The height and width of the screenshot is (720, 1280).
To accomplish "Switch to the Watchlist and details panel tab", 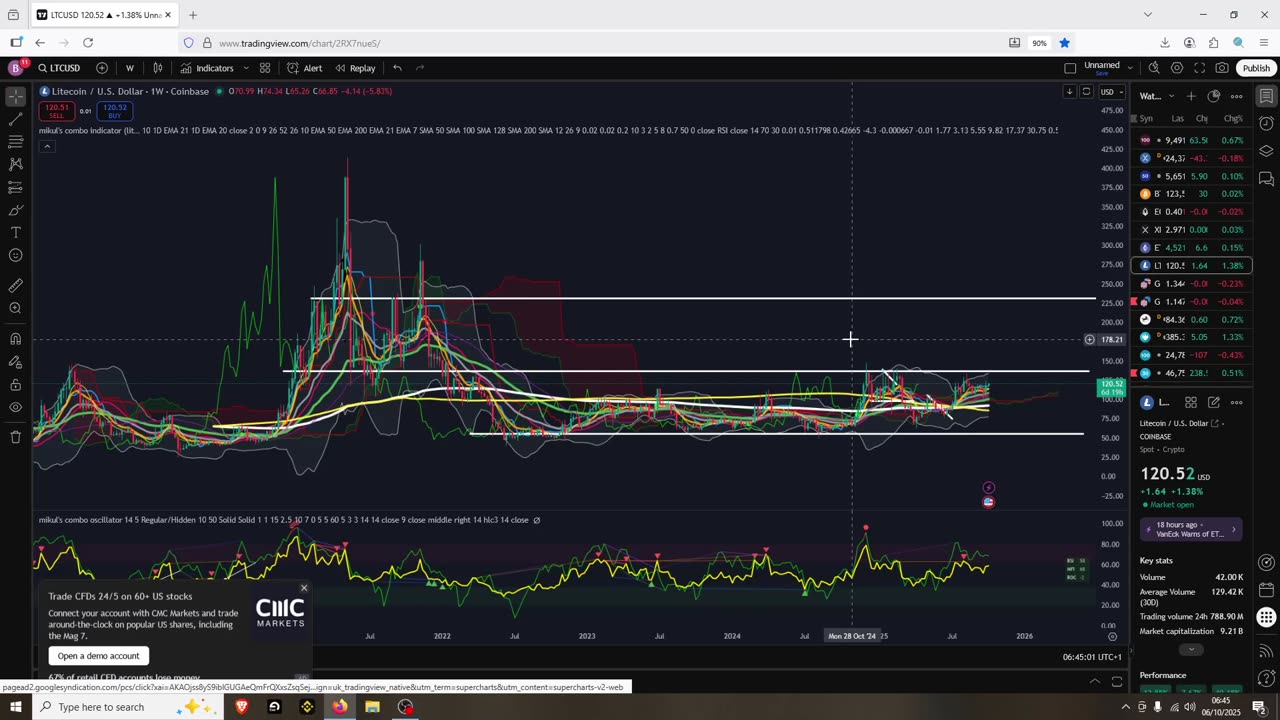I will pyautogui.click(x=1266, y=96).
